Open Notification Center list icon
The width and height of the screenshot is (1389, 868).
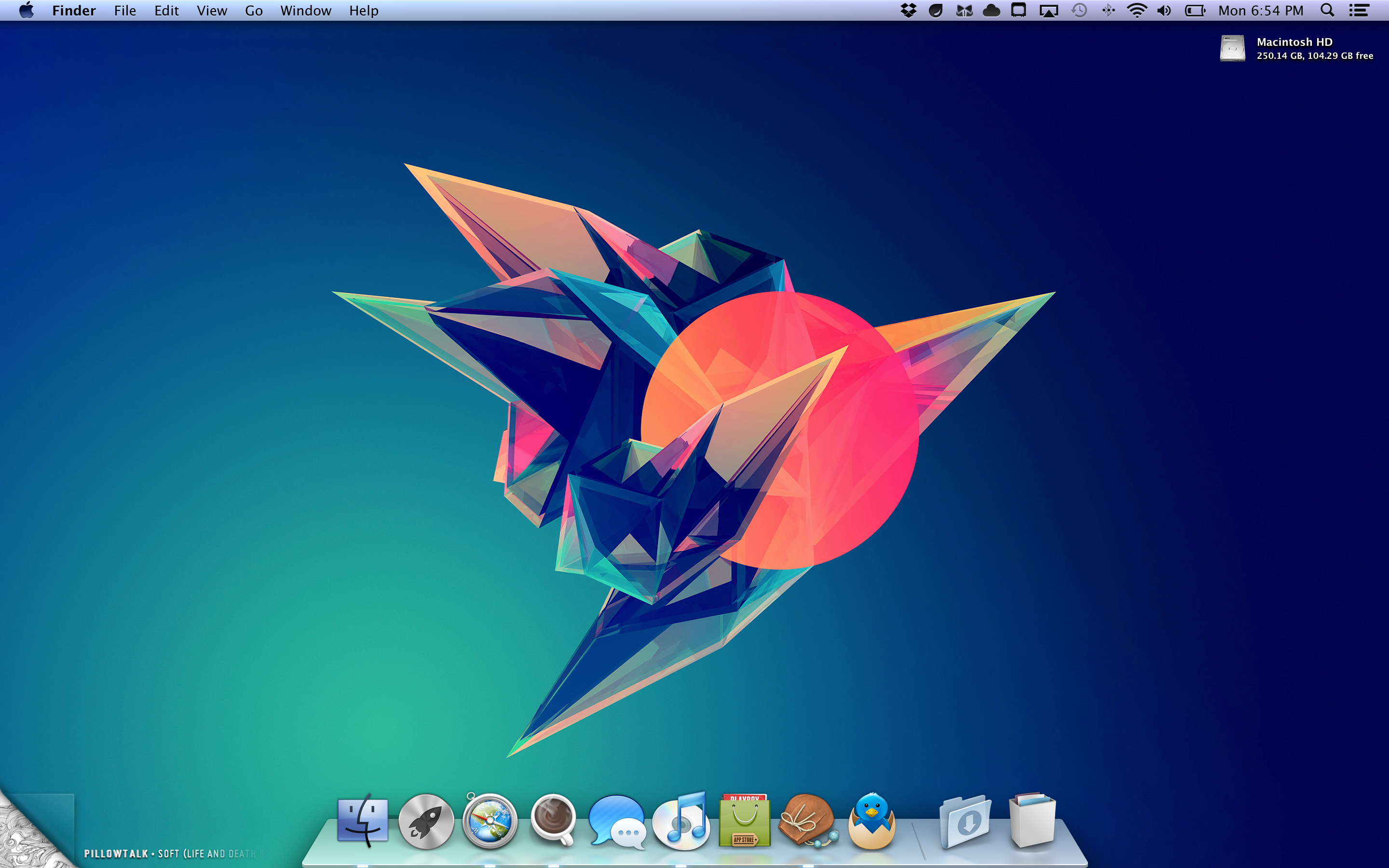1359,10
